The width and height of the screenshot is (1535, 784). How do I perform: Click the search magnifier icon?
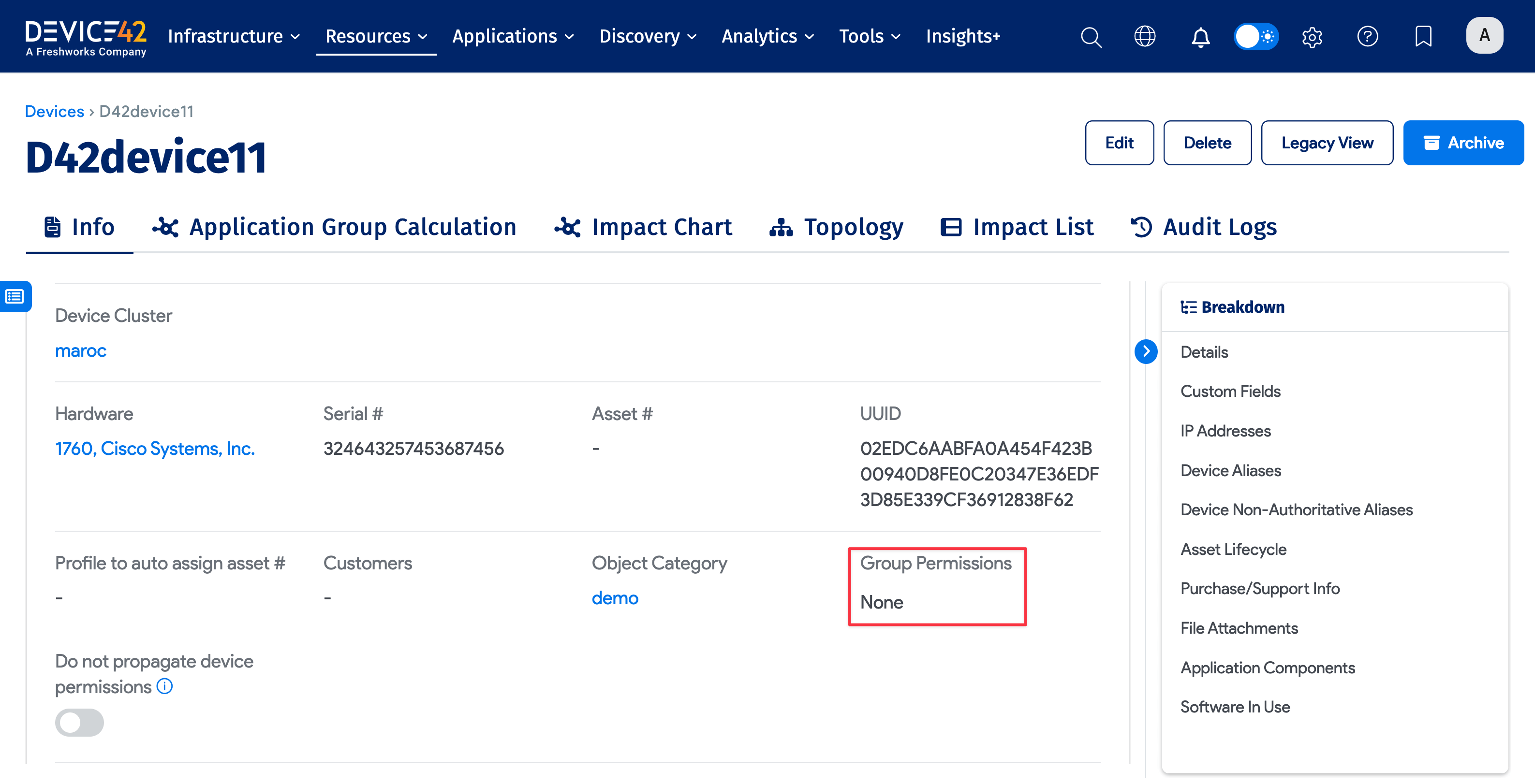[1091, 37]
